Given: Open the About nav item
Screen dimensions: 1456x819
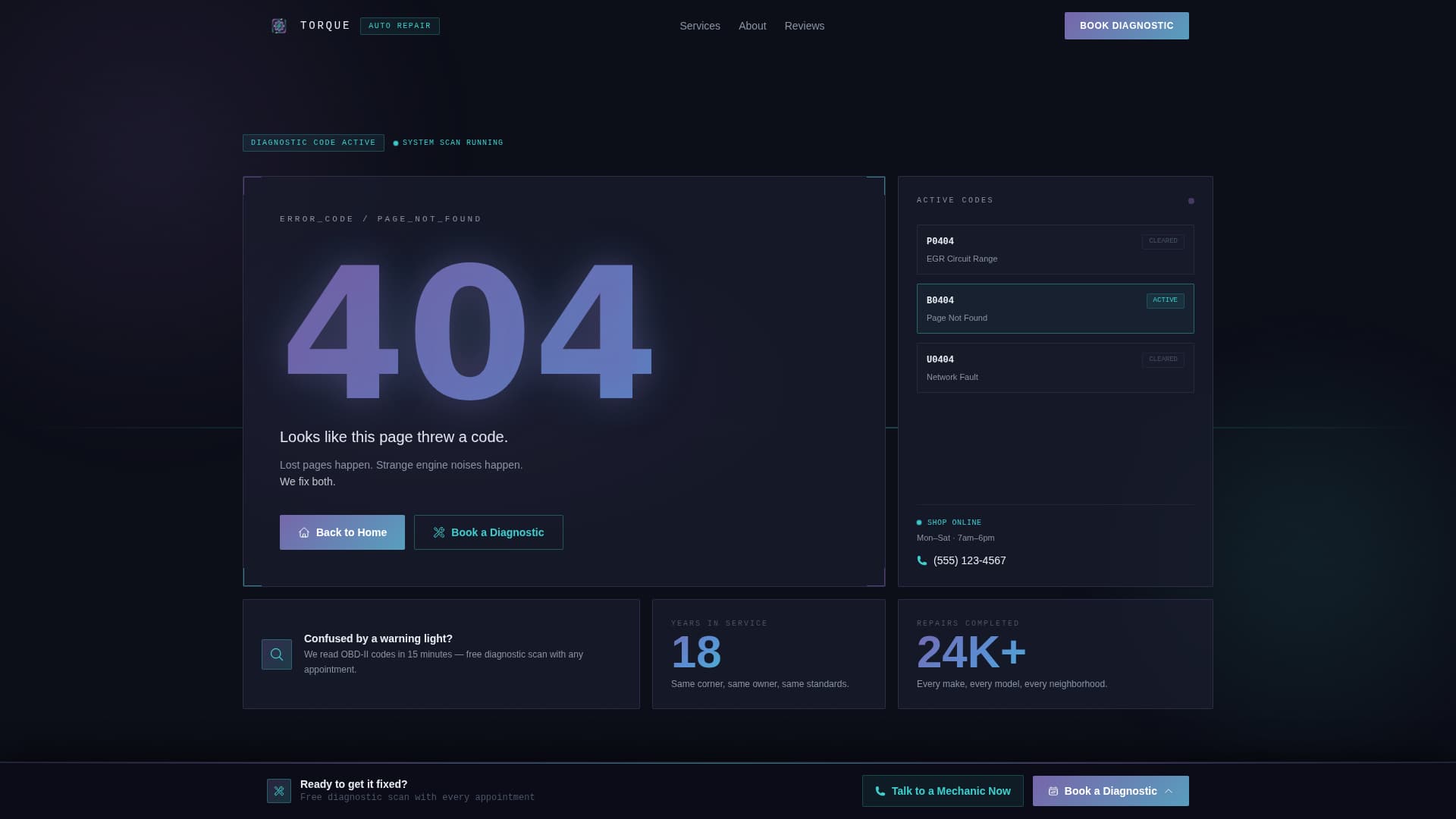Looking at the screenshot, I should point(752,26).
